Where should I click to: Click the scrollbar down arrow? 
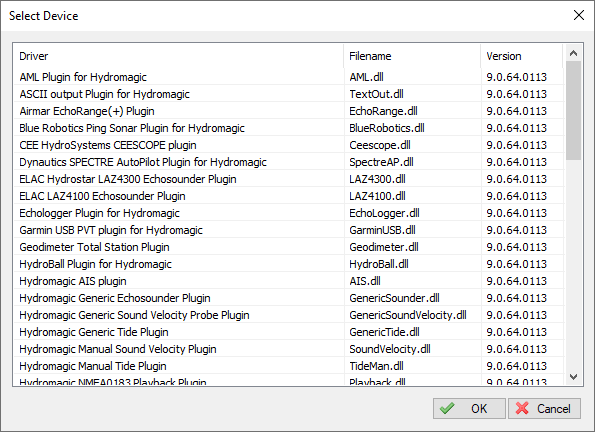(573, 377)
